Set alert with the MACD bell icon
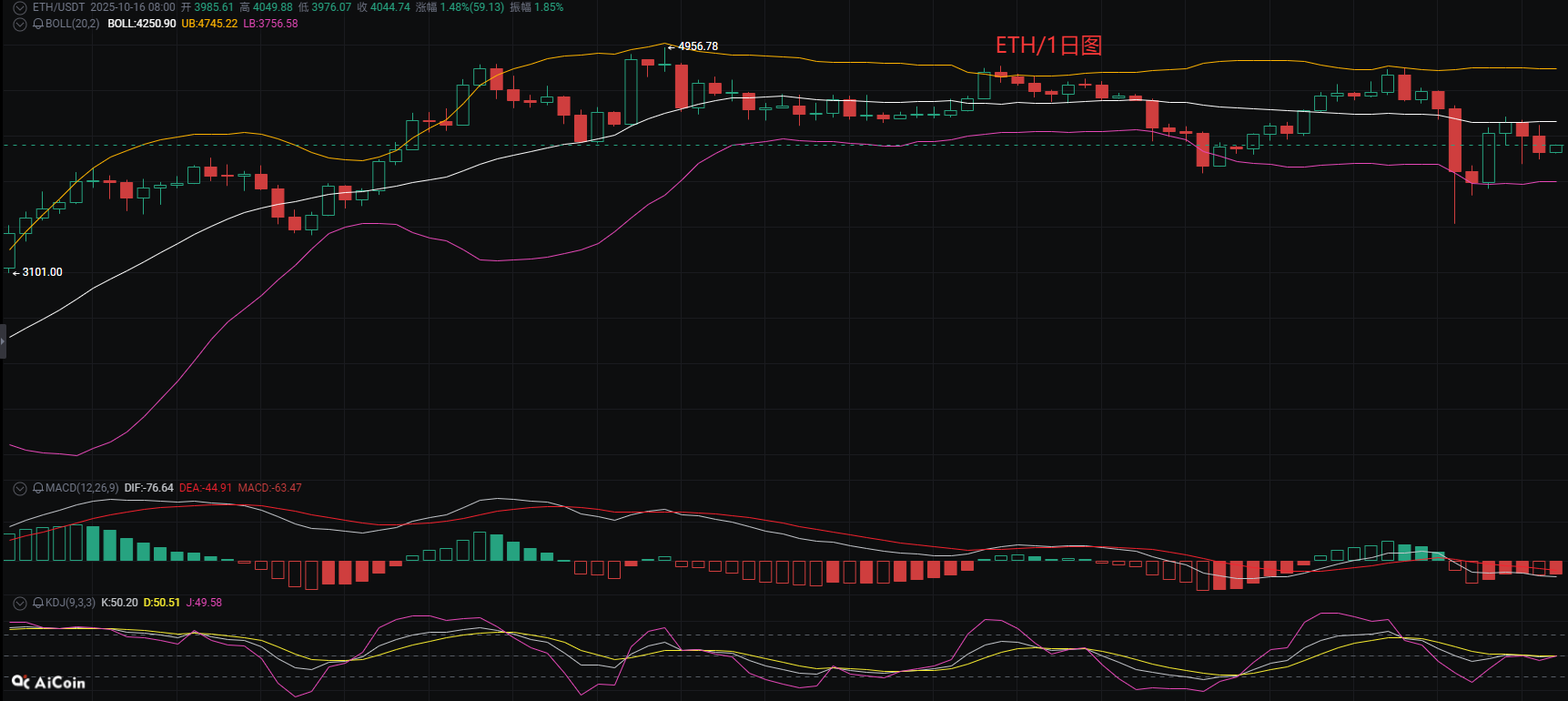This screenshot has width=1568, height=701. click(x=37, y=488)
